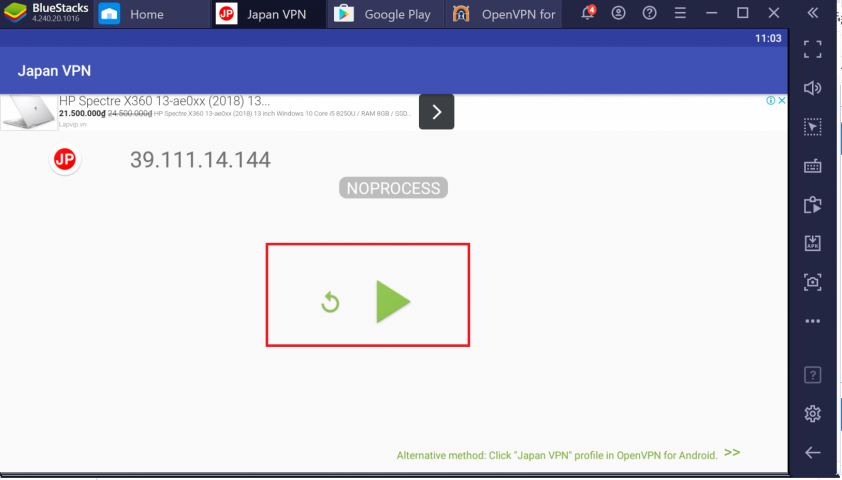
Task: Click the back arrow in sidebar
Action: (812, 453)
